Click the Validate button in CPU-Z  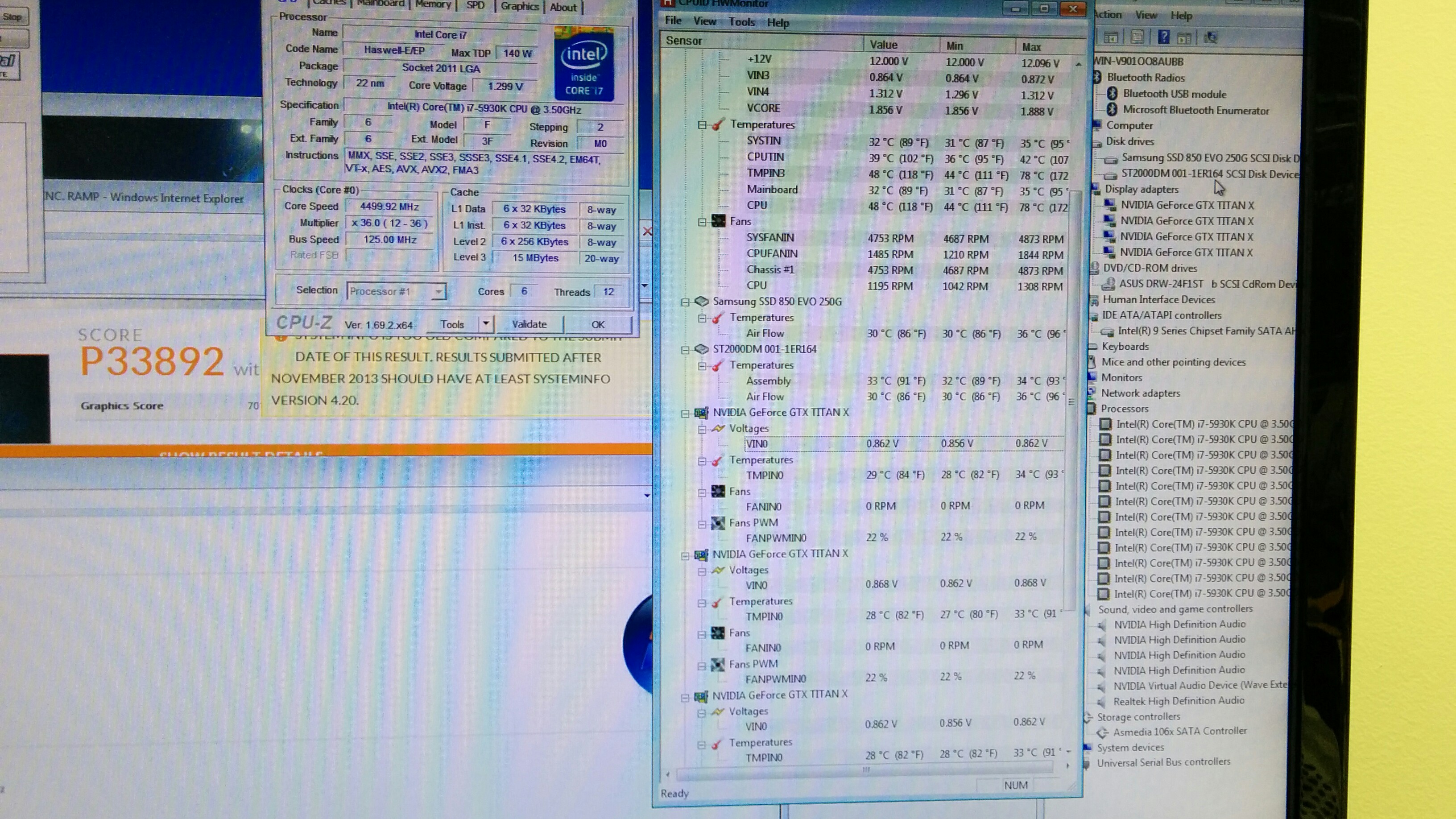(x=529, y=324)
